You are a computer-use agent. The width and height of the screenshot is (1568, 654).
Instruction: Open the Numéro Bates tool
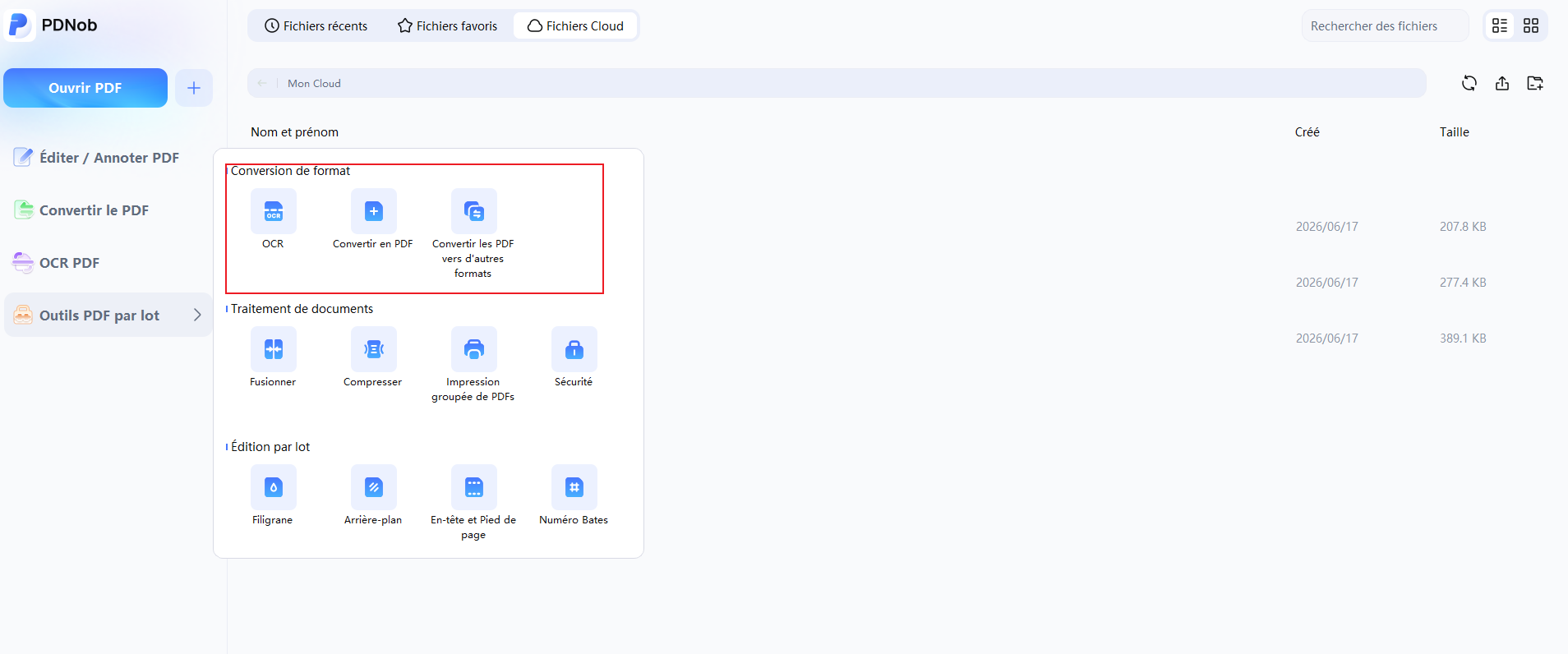[x=574, y=487]
